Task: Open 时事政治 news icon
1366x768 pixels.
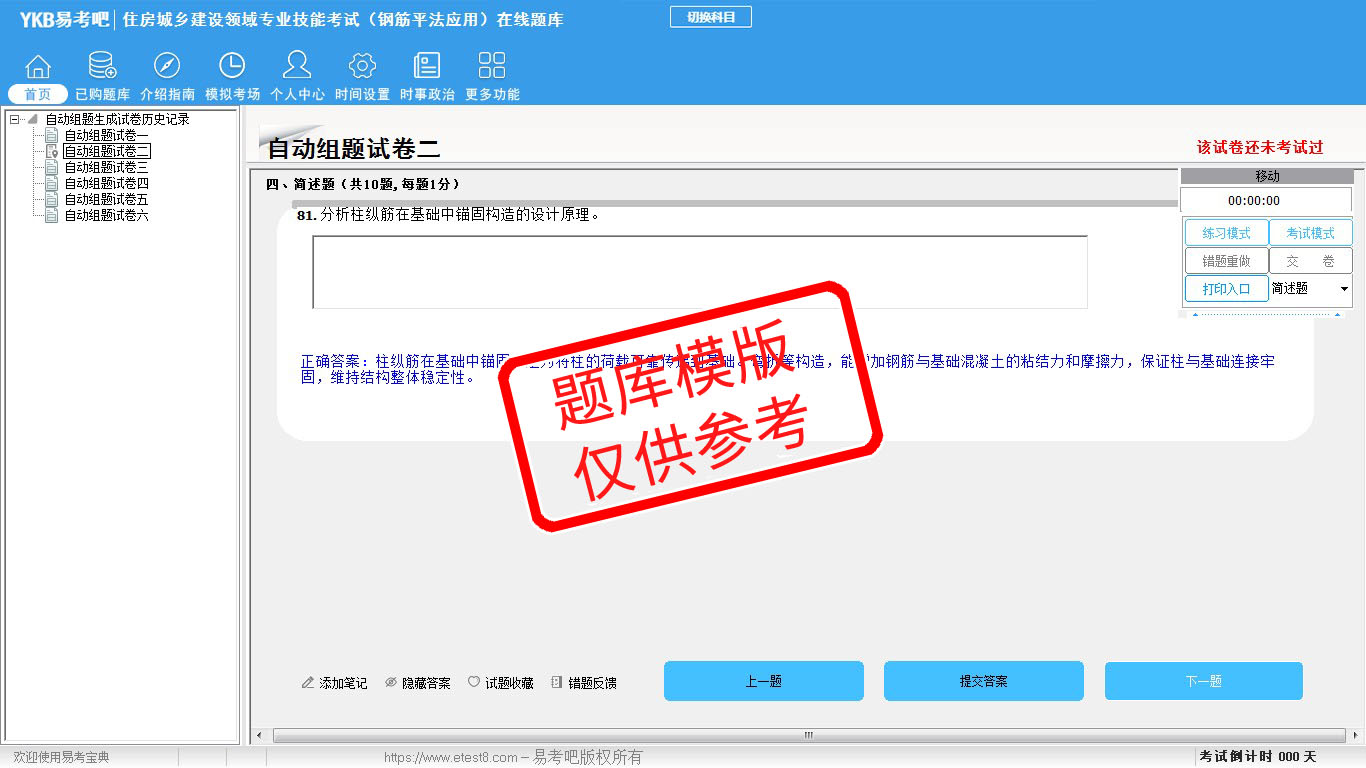Action: click(427, 67)
